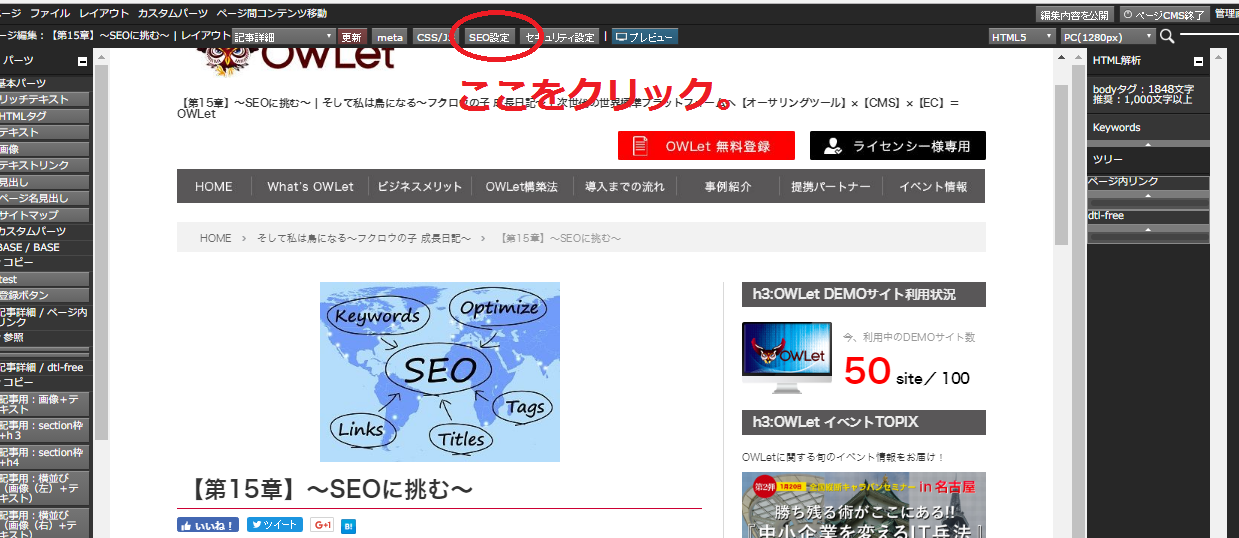Select リッチテキスト part
The height and width of the screenshot is (538, 1239).
point(44,100)
